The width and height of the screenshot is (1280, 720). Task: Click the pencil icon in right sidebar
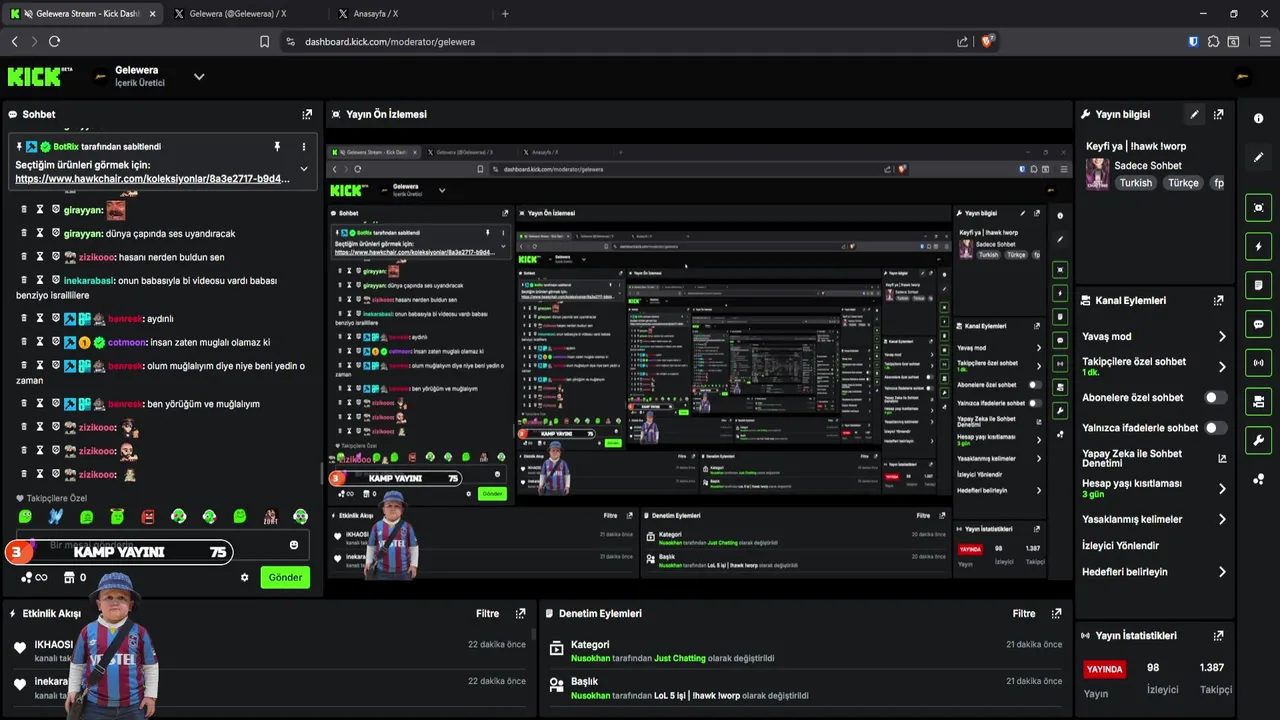point(1258,157)
